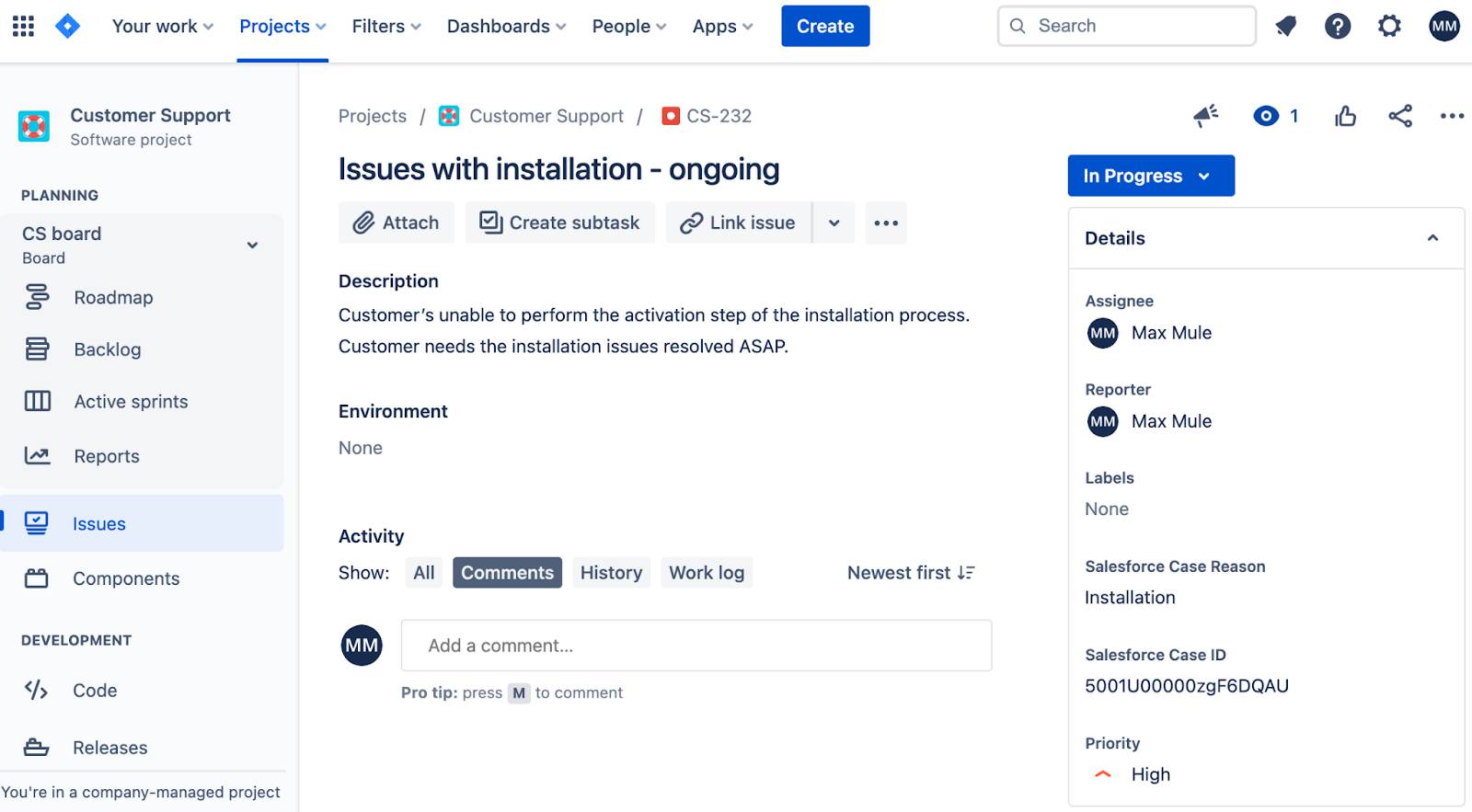Click the Backlog sidebar icon

pyautogui.click(x=37, y=349)
